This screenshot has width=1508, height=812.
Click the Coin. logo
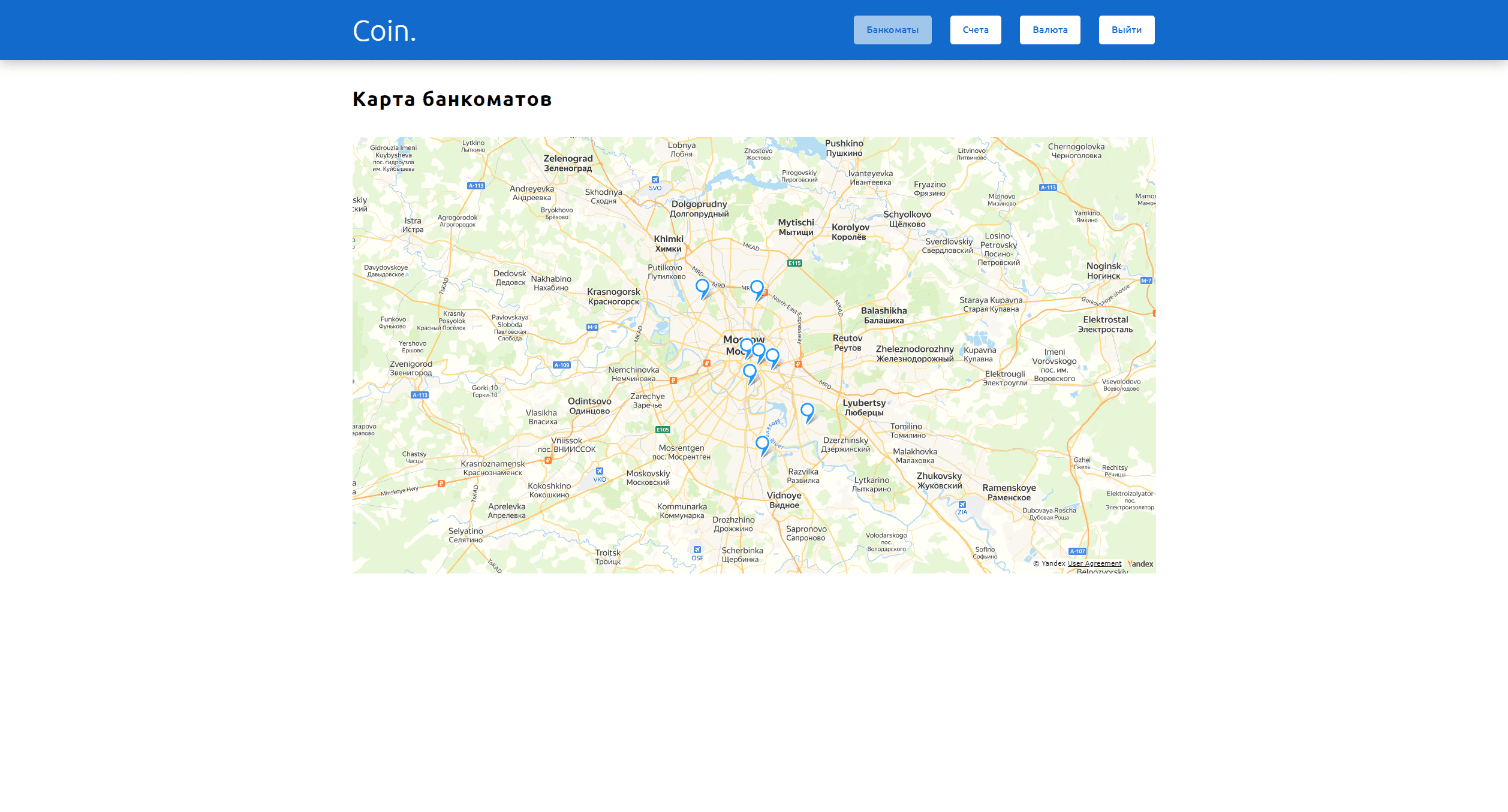click(384, 31)
